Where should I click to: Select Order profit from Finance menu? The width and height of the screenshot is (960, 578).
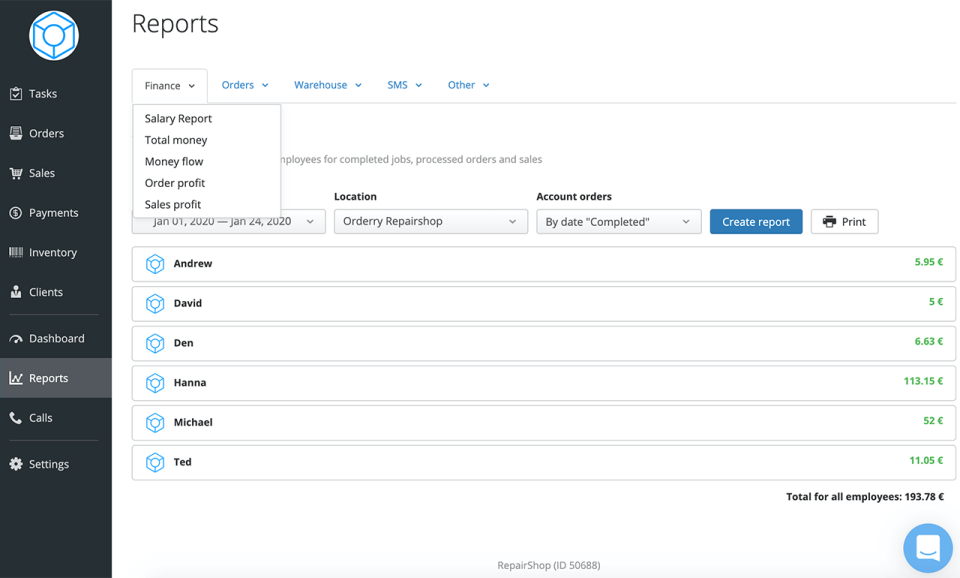[174, 183]
